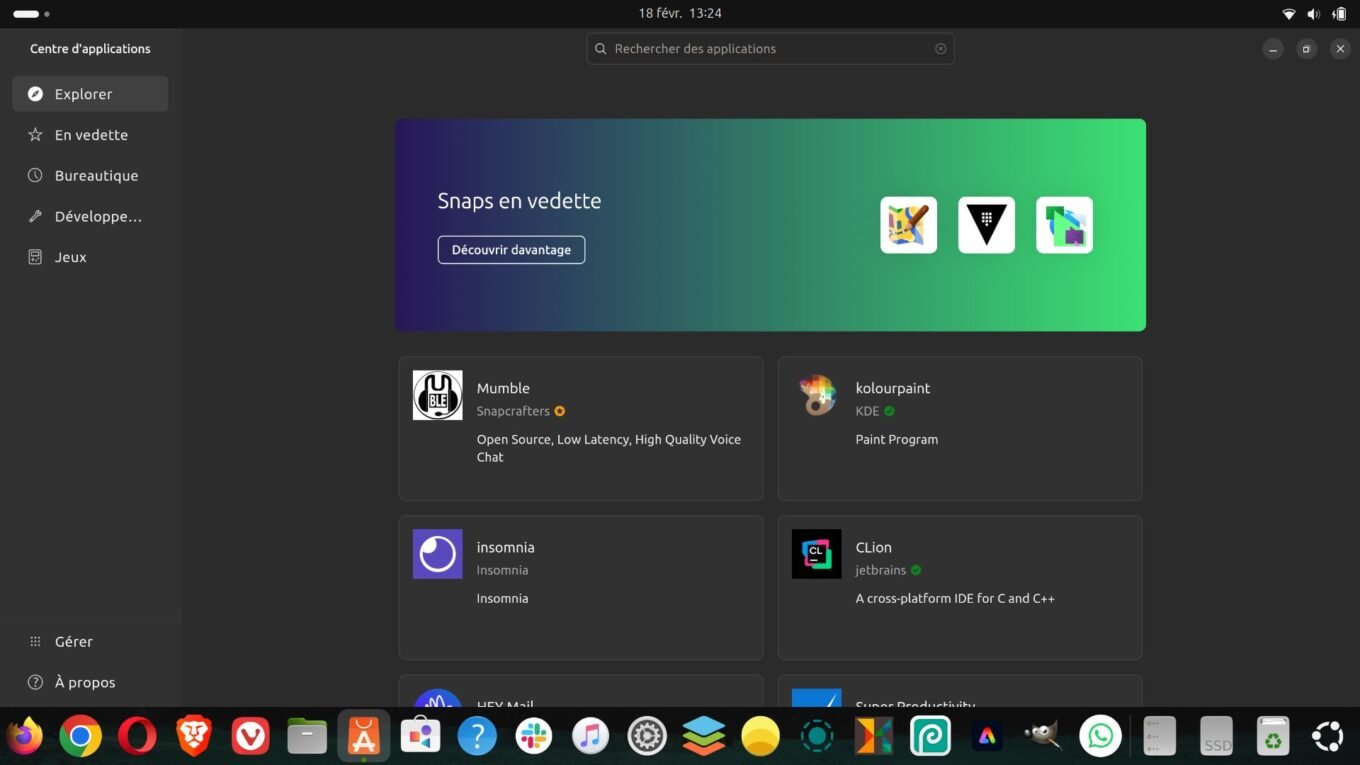Open the Help question mark dock icon
The height and width of the screenshot is (765, 1360).
(x=477, y=737)
